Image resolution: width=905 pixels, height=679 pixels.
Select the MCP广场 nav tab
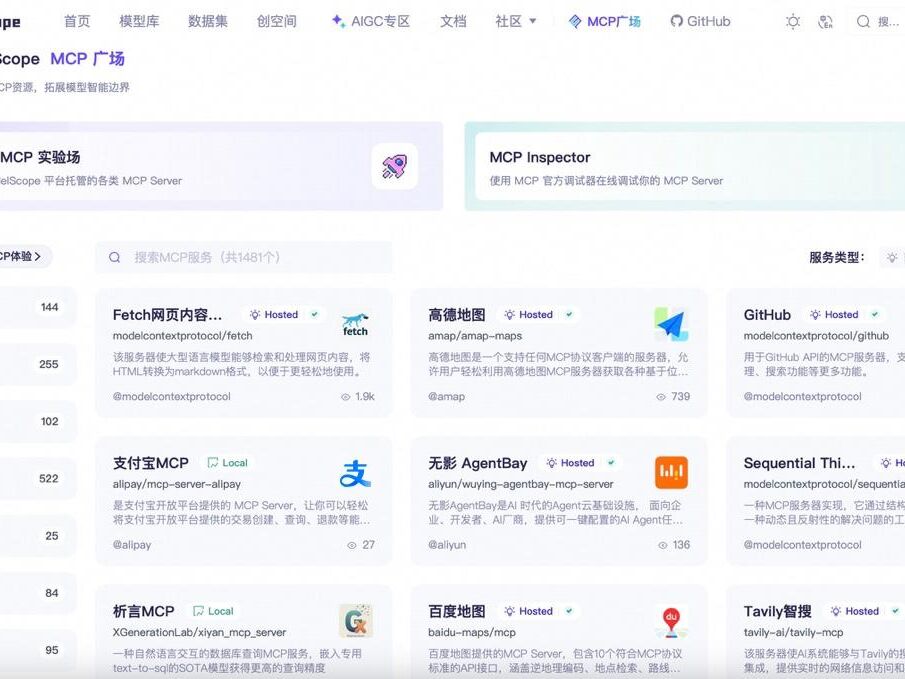coord(605,21)
